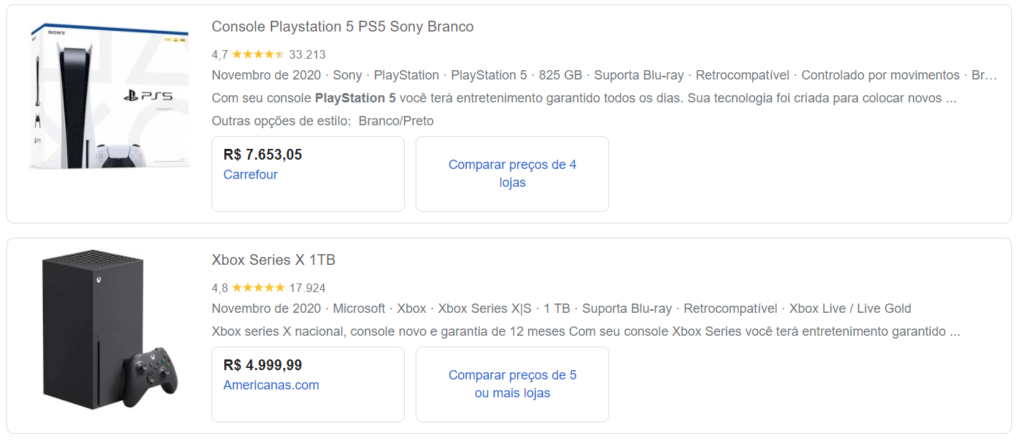Image resolution: width=1024 pixels, height=446 pixels.
Task: Choose the Branco/Preto style option
Action: pos(395,121)
